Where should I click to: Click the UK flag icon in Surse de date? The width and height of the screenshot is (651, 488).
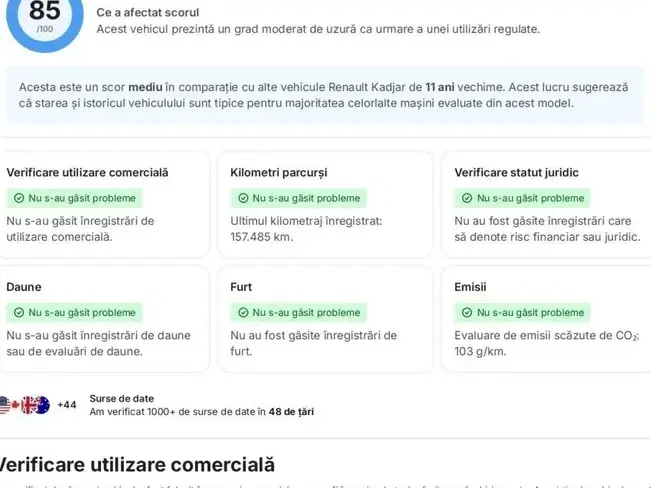(x=29, y=405)
